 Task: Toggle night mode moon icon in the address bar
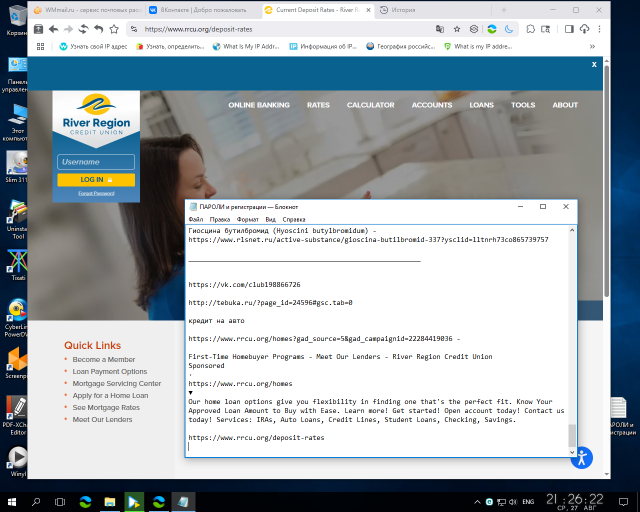[509, 29]
